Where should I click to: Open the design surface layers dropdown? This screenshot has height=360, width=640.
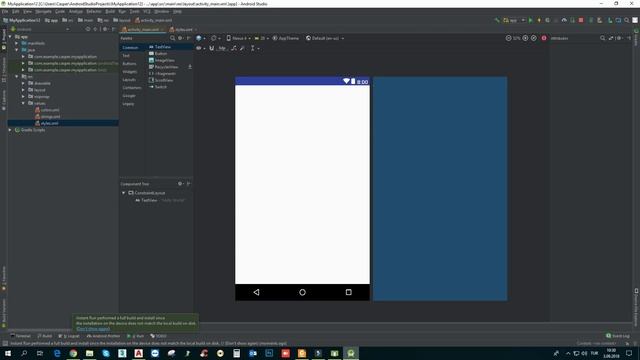click(x=200, y=38)
